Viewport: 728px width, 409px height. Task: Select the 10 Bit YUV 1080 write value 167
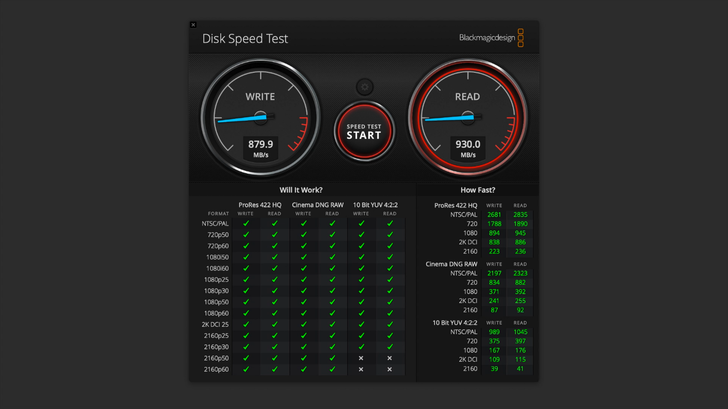pos(494,351)
